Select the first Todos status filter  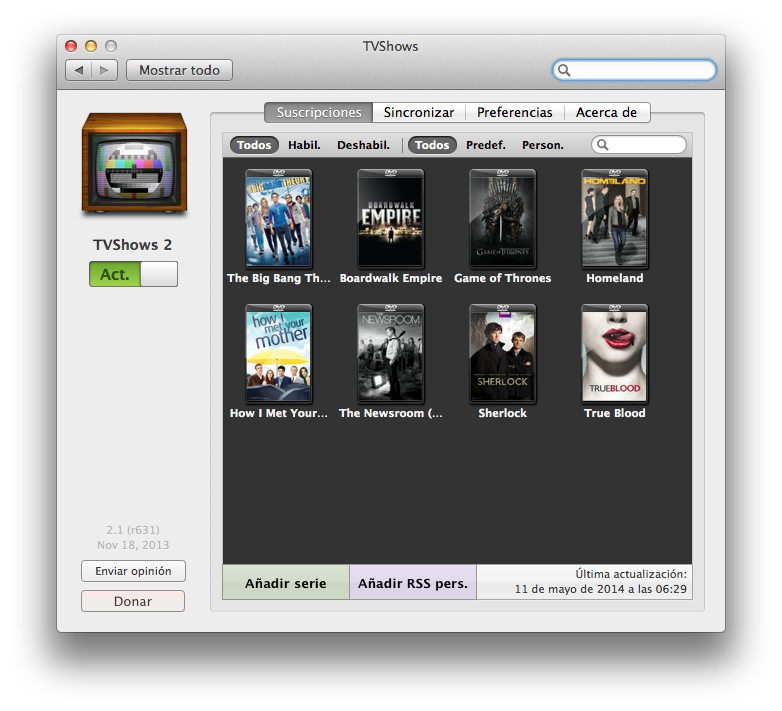(254, 145)
